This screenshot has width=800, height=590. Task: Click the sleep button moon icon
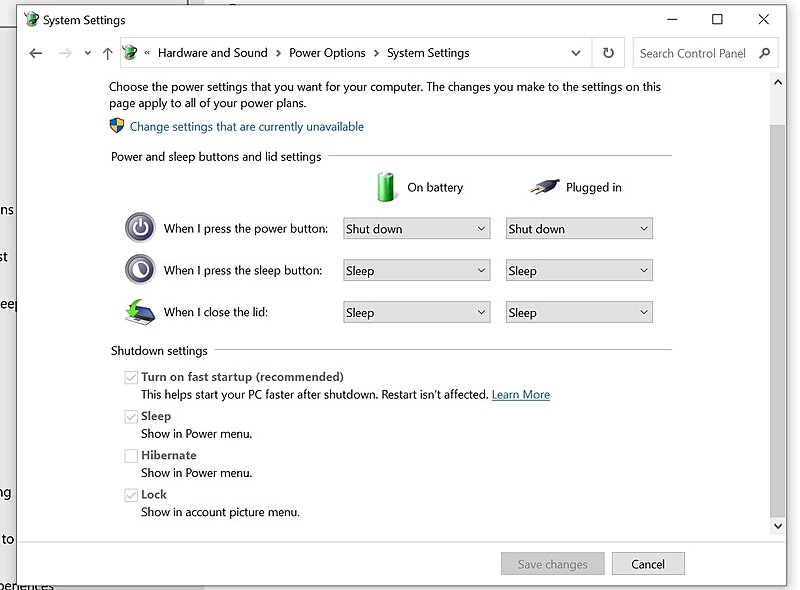tap(140, 269)
